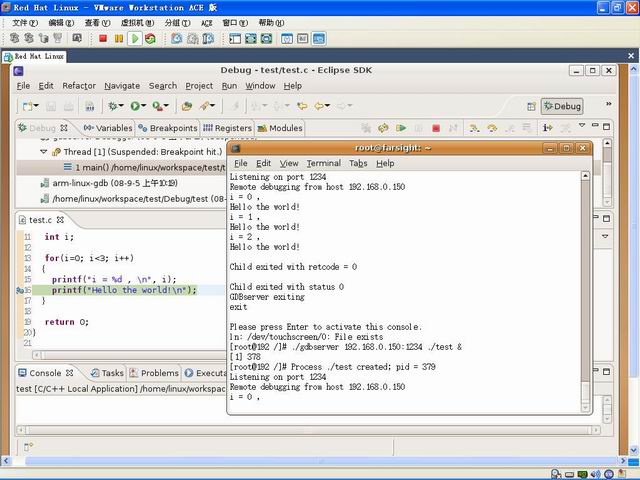Screen dimensions: 640x480
Task: Click the Resume icon in Debug view
Action: (401, 128)
